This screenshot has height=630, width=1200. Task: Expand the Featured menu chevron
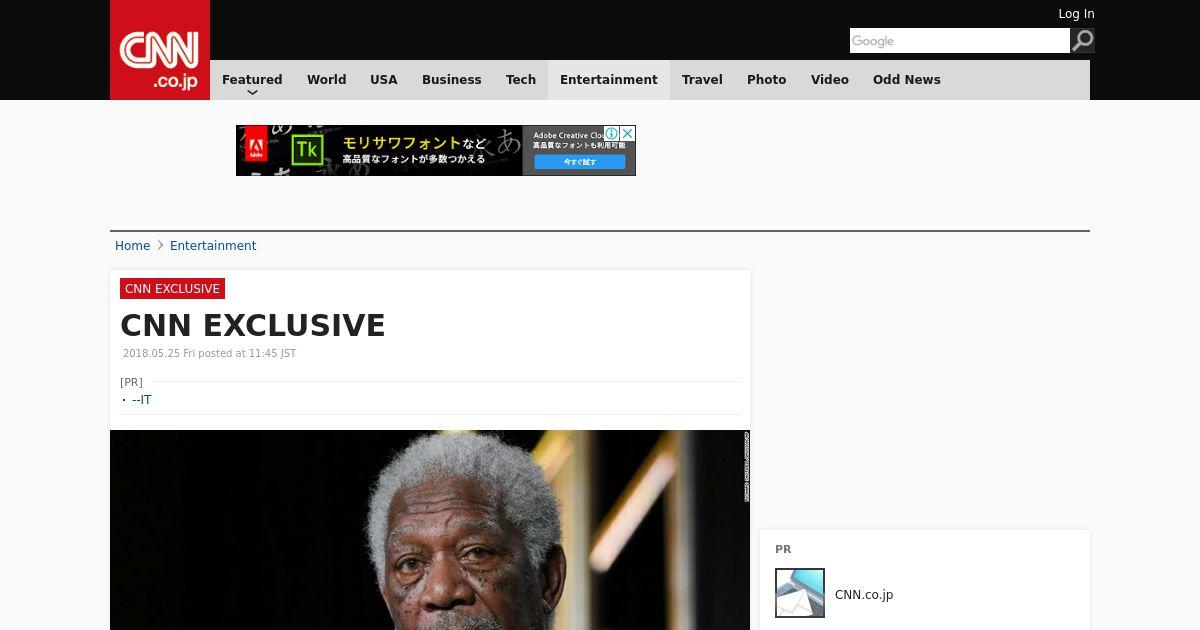coord(252,92)
